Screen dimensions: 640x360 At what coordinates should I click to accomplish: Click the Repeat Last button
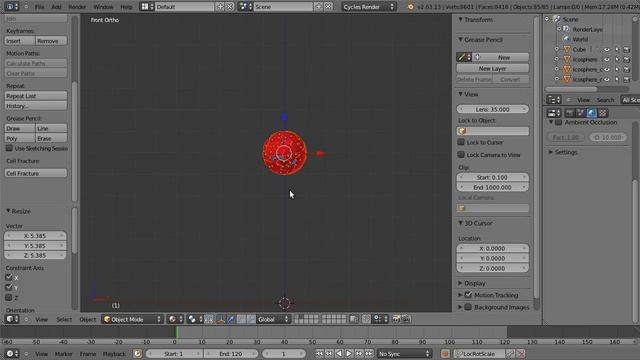tap(36, 96)
